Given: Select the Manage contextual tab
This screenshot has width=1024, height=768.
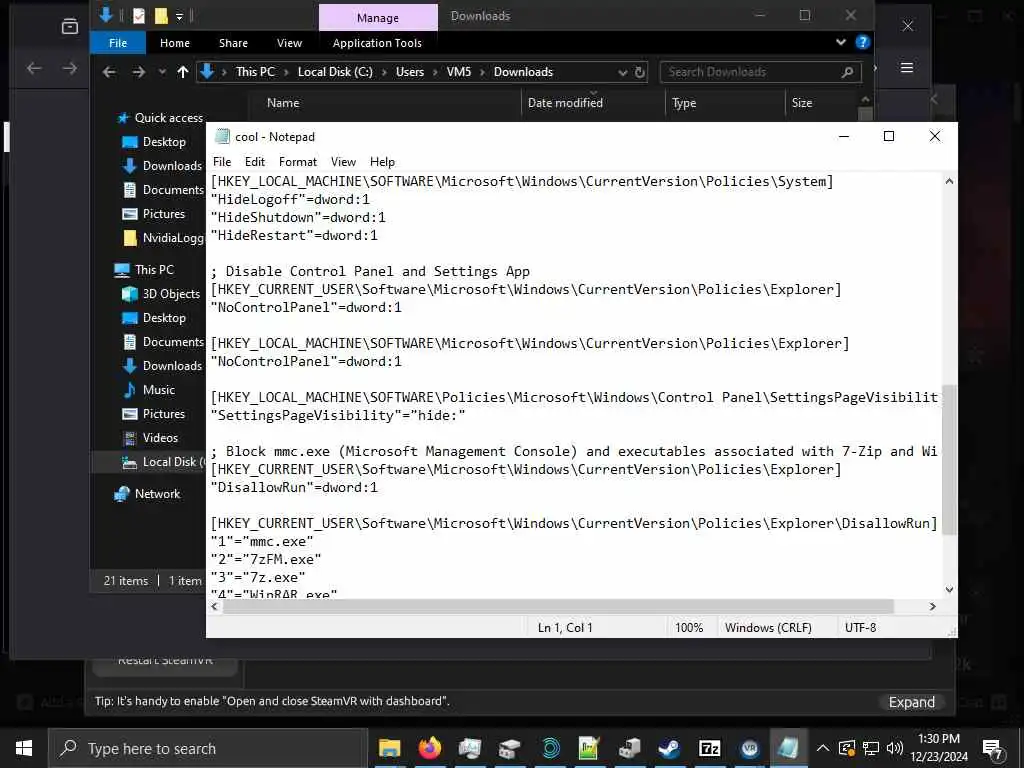Looking at the screenshot, I should point(378,18).
